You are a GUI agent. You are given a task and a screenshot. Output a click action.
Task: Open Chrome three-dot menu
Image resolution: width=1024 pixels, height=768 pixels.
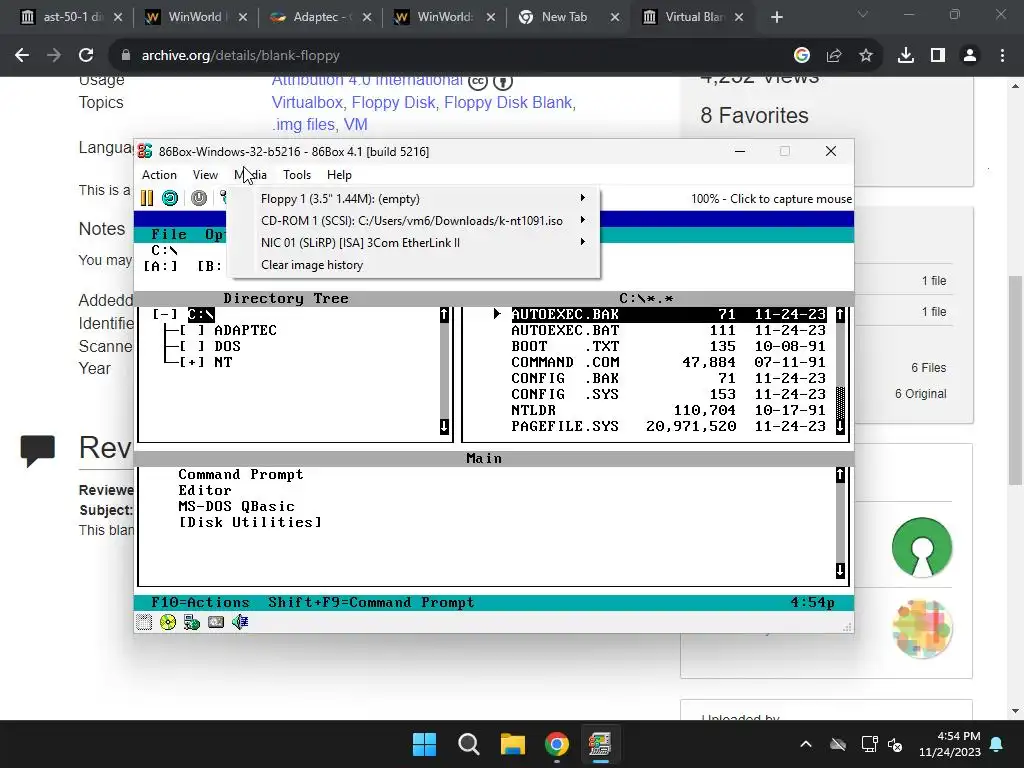click(x=1002, y=56)
